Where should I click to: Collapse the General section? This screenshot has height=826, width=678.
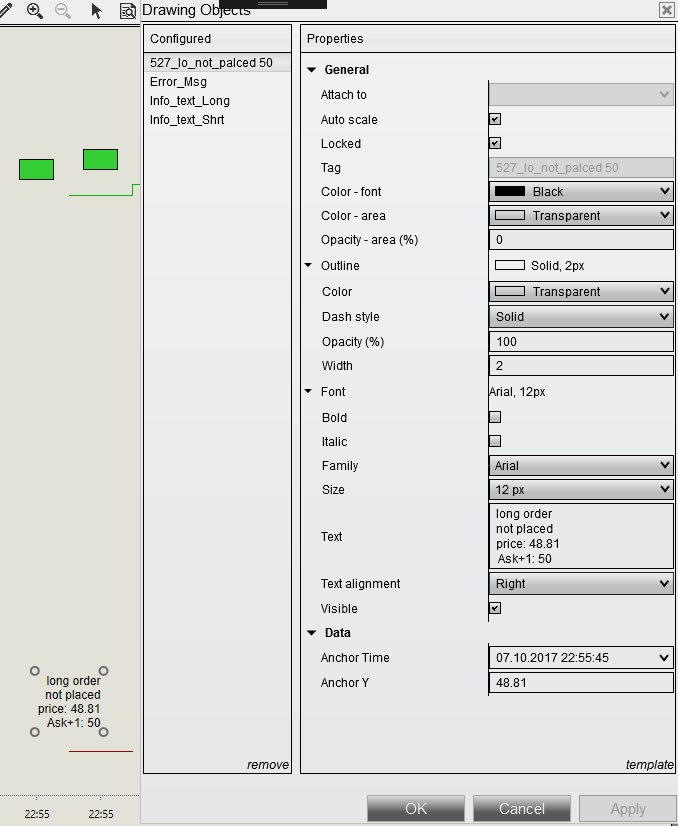point(312,70)
